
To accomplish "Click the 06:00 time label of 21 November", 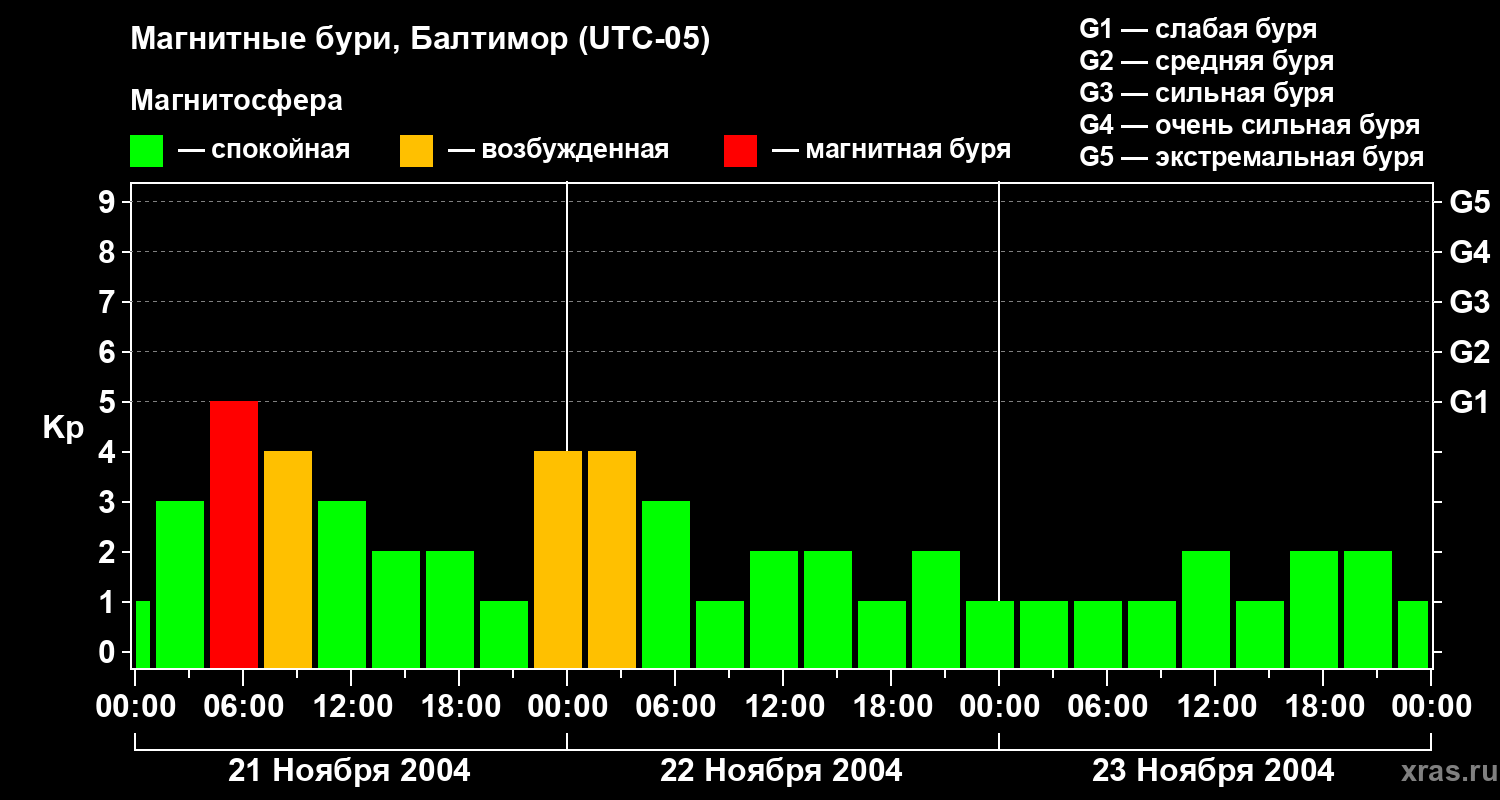I will 243,707.
